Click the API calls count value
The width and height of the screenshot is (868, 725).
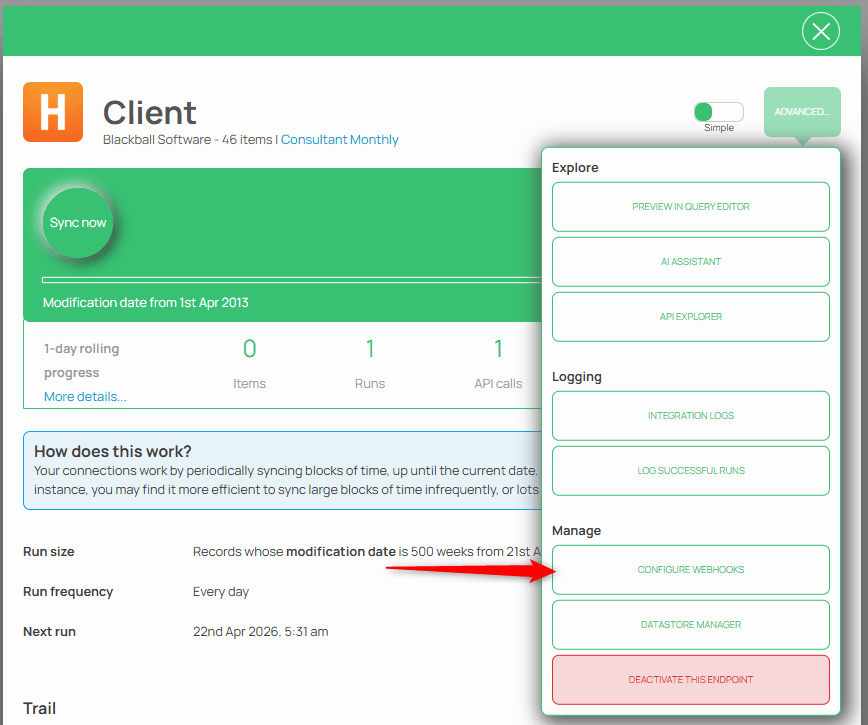498,349
